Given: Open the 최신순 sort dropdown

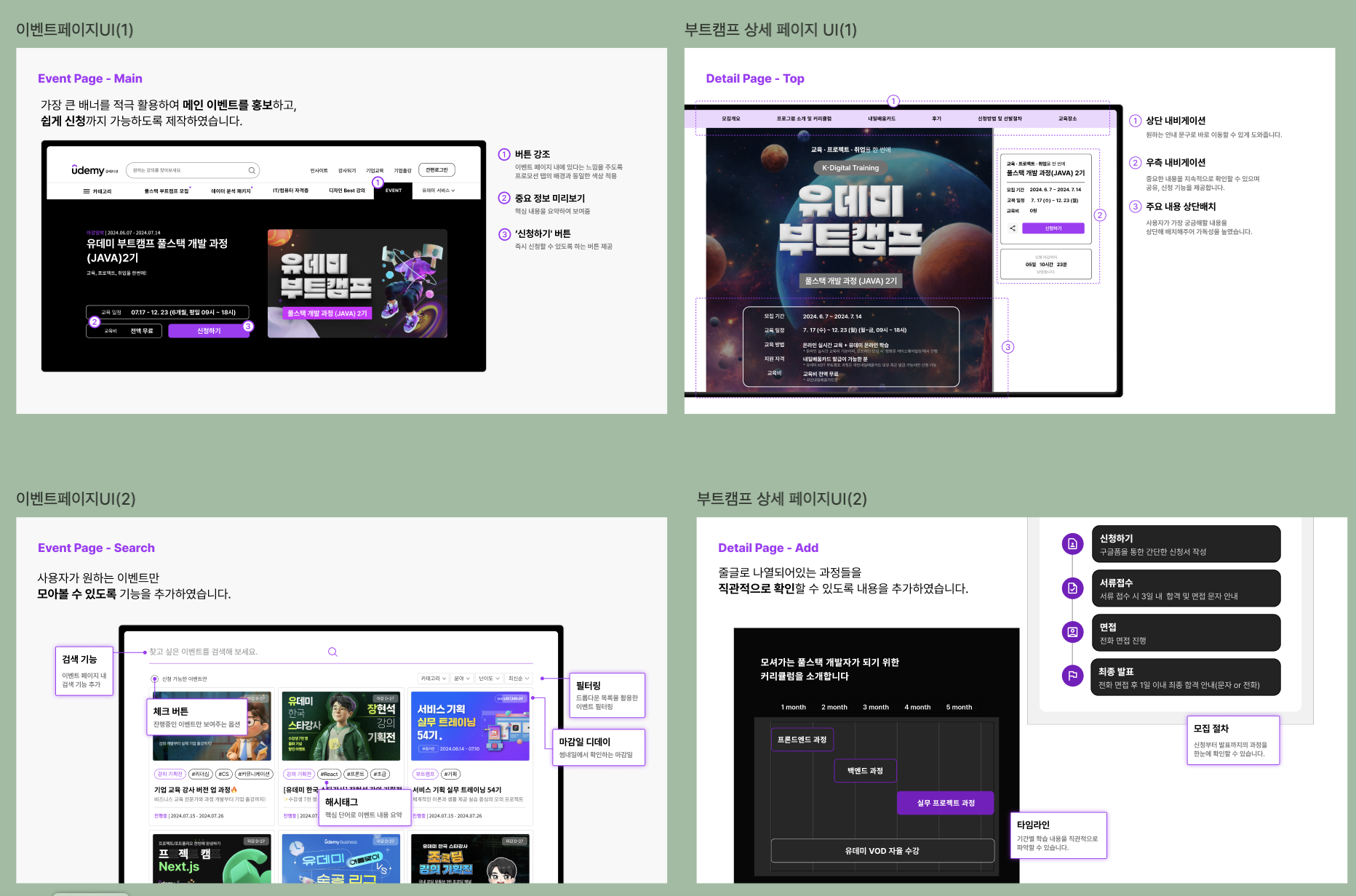Looking at the screenshot, I should pyautogui.click(x=519, y=679).
